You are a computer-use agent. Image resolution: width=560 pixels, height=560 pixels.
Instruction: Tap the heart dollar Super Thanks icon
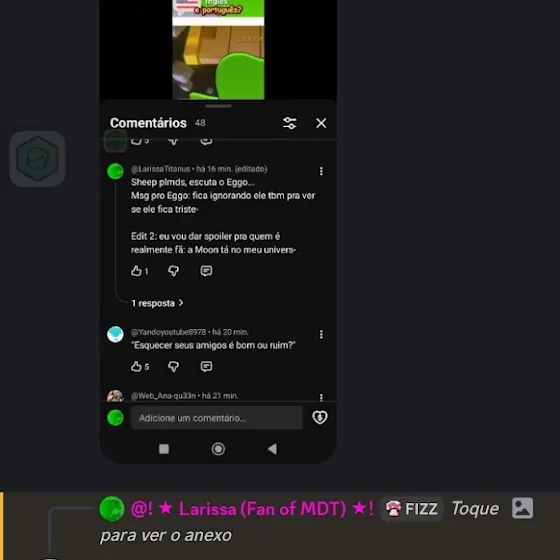coord(320,418)
